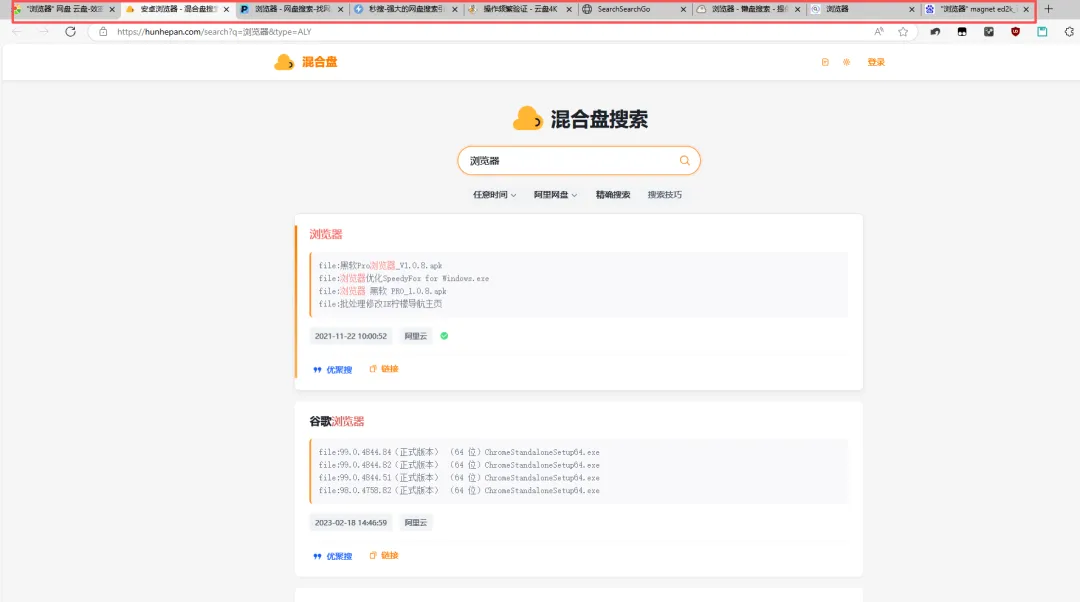Click the browser forward arrow

(x=43, y=32)
